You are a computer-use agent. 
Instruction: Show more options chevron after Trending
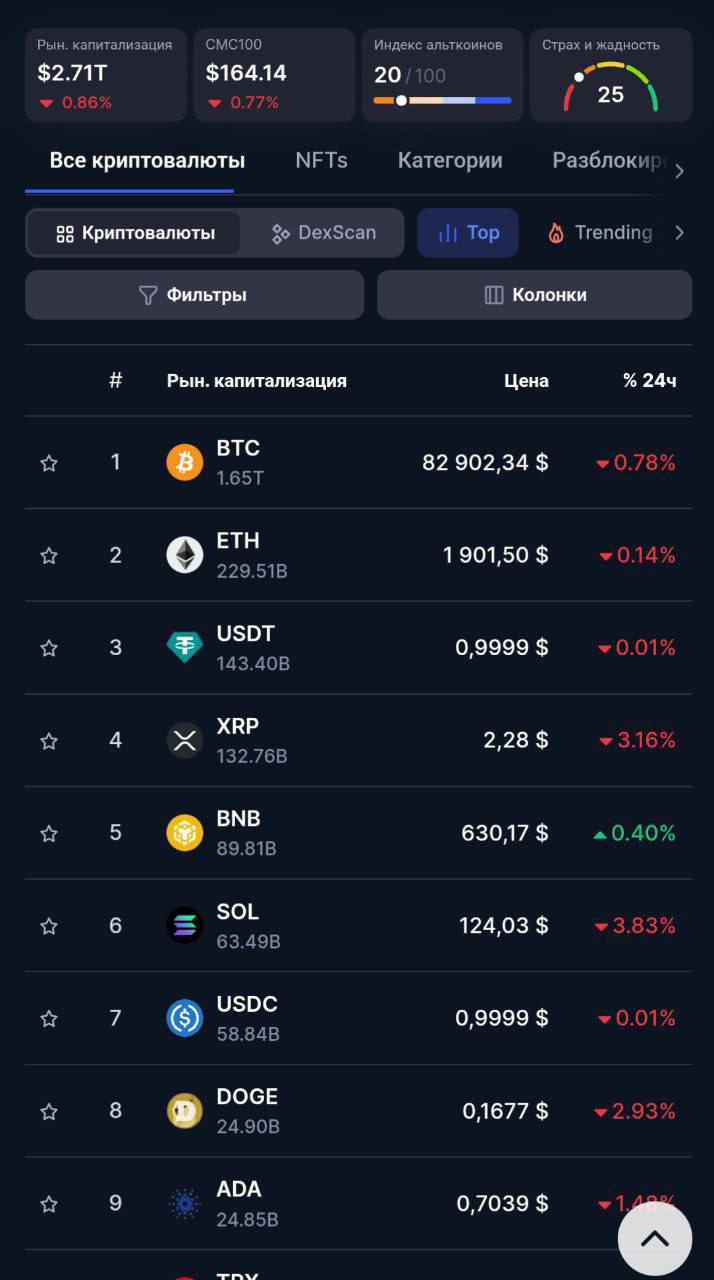pos(679,233)
